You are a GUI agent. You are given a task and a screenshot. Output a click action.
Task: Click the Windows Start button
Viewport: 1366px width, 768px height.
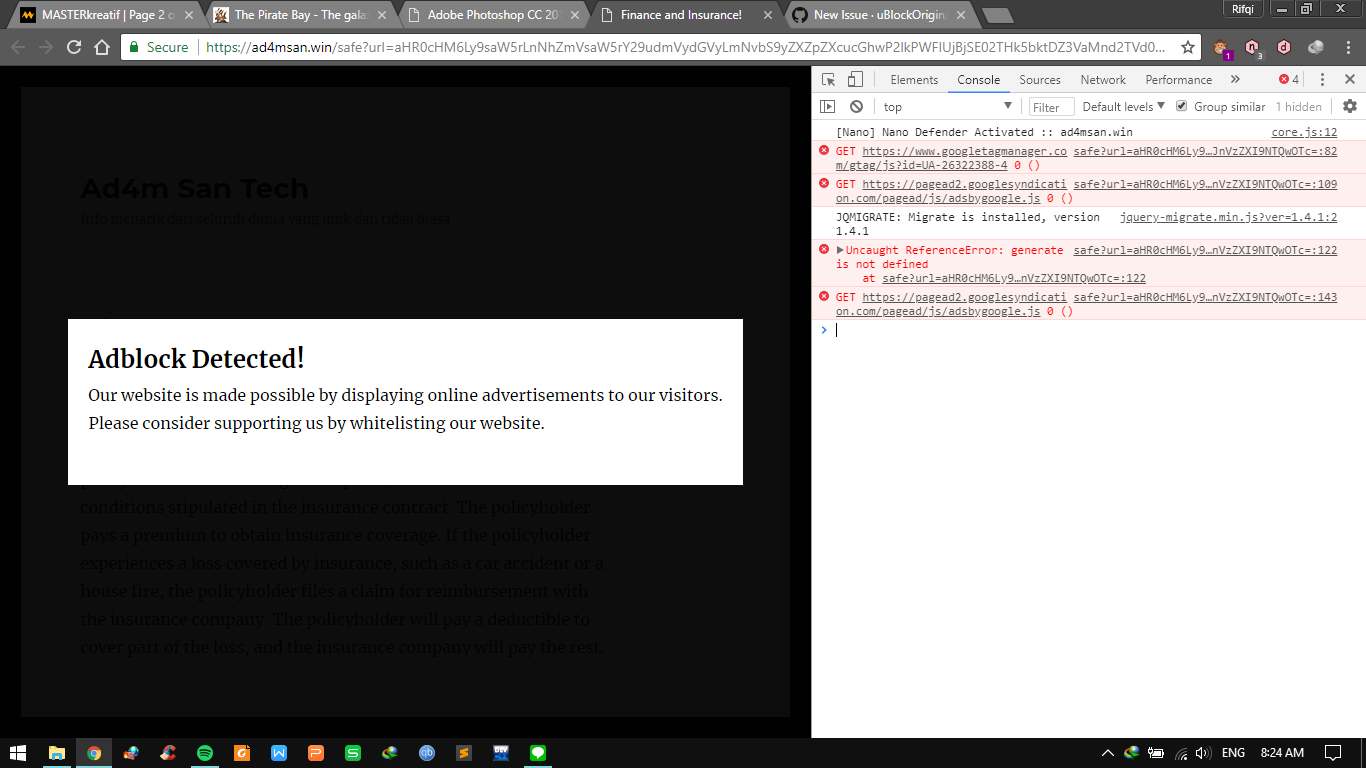click(x=18, y=753)
